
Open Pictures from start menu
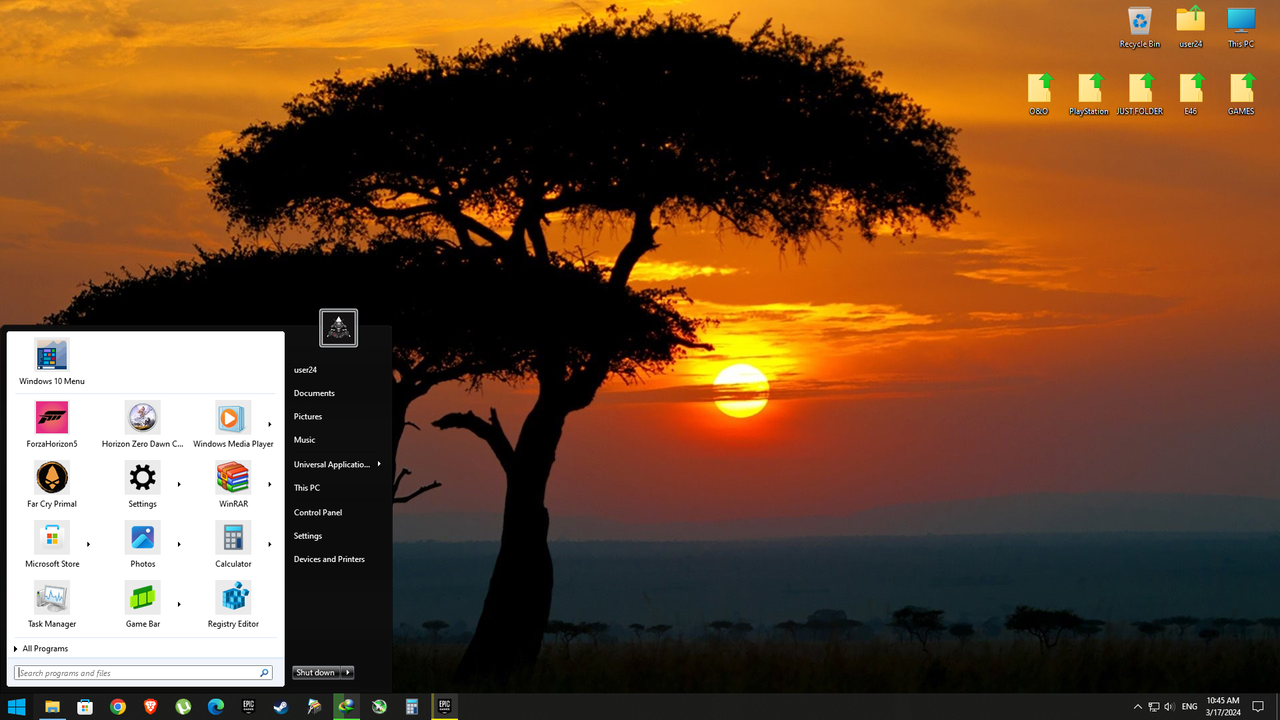tap(308, 416)
